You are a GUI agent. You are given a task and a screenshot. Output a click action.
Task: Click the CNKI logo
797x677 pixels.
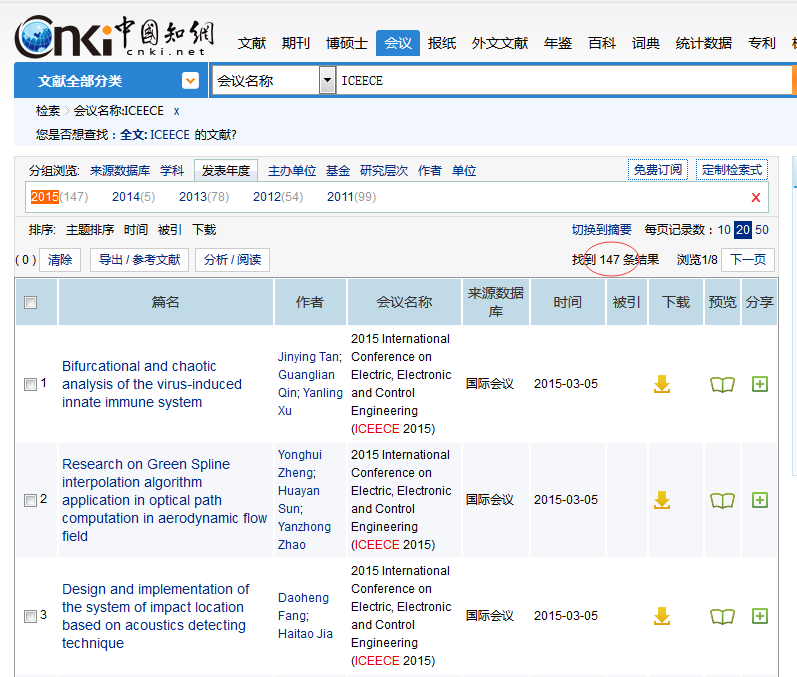114,36
